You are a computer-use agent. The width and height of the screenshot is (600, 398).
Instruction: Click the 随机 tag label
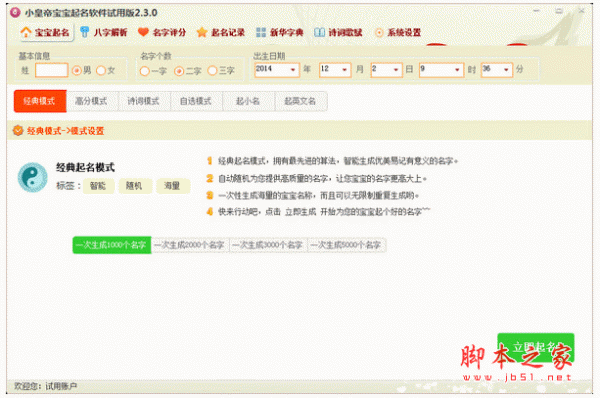[135, 186]
